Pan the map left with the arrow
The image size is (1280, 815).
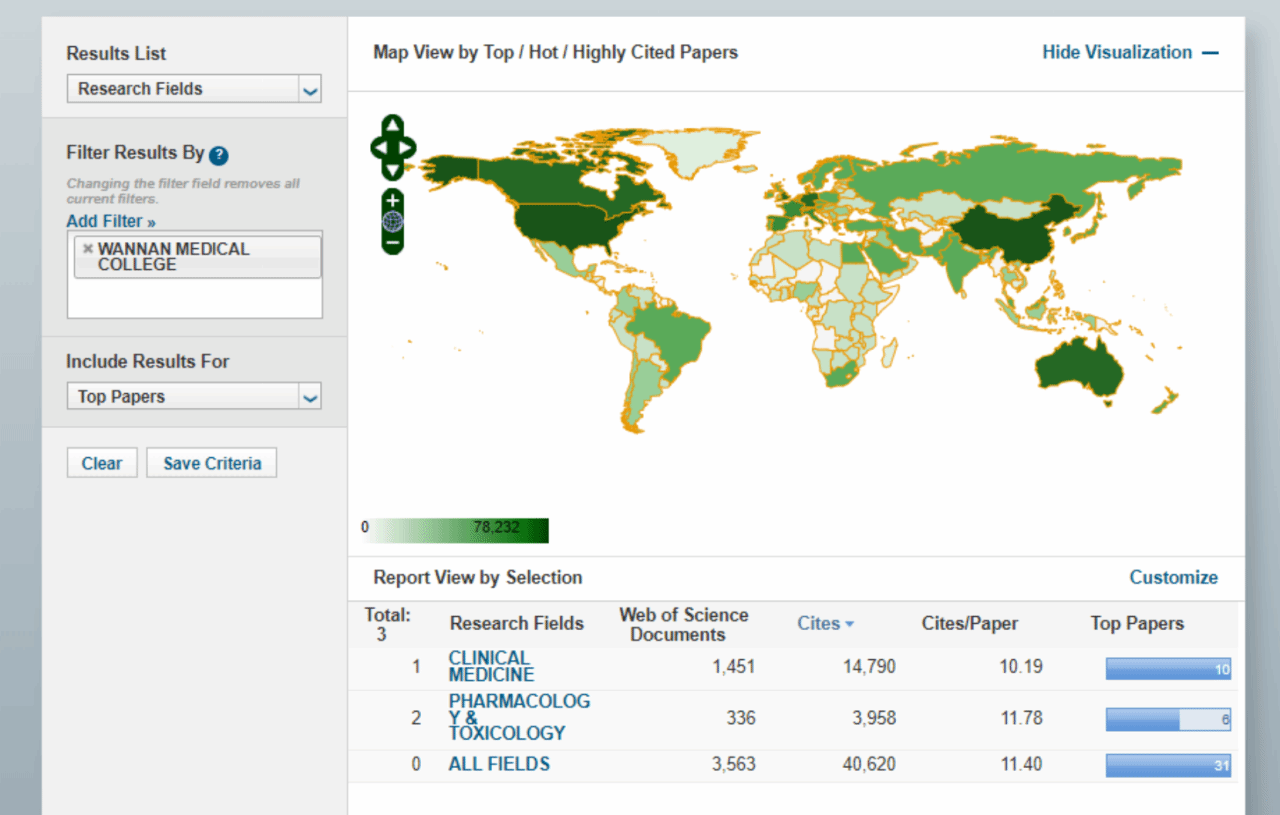379,147
